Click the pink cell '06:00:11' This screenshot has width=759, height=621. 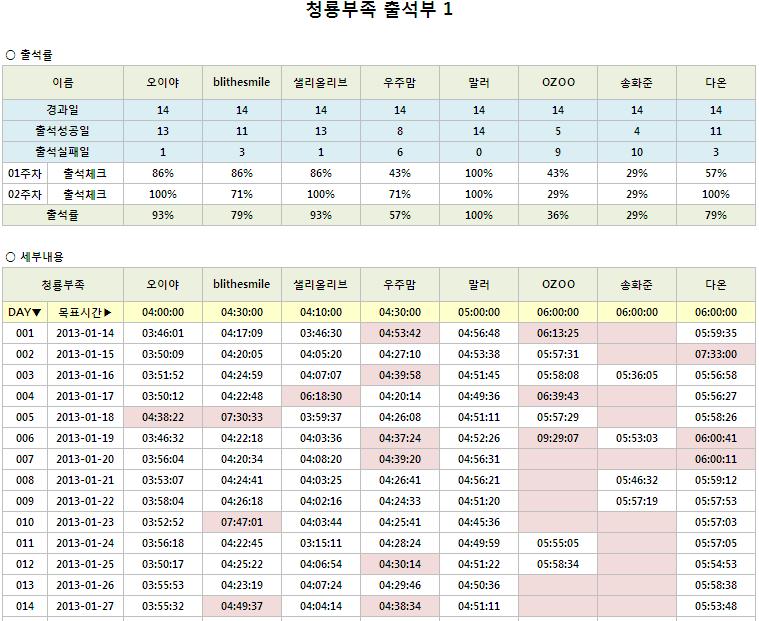point(716,459)
